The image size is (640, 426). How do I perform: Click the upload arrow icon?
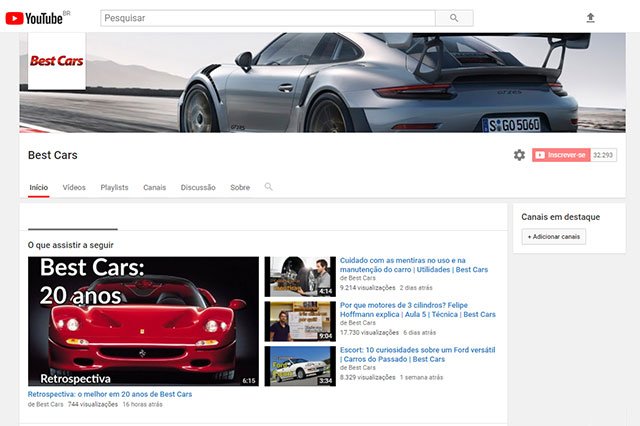(590, 18)
